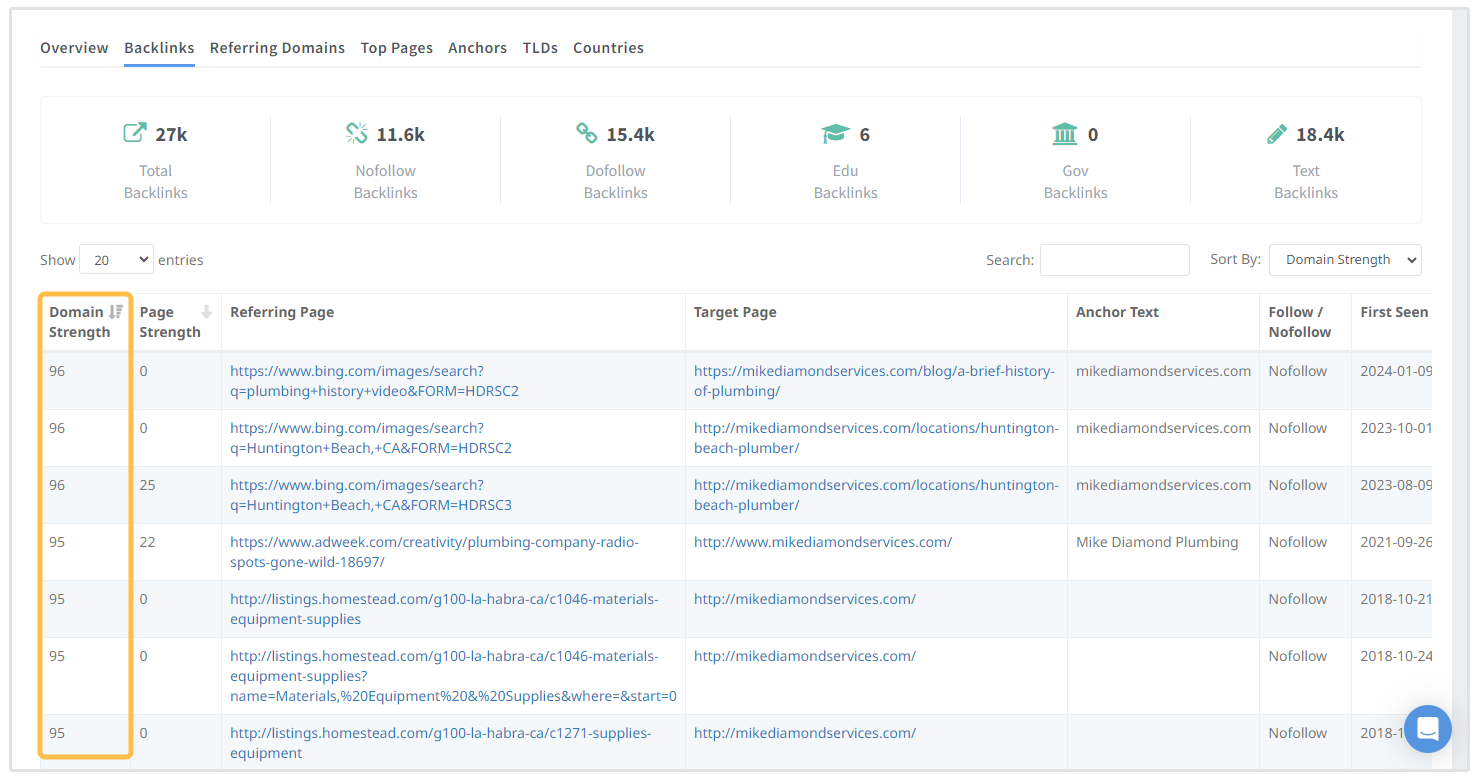
Task: Click the Total Backlinks external-link icon
Action: pos(134,133)
